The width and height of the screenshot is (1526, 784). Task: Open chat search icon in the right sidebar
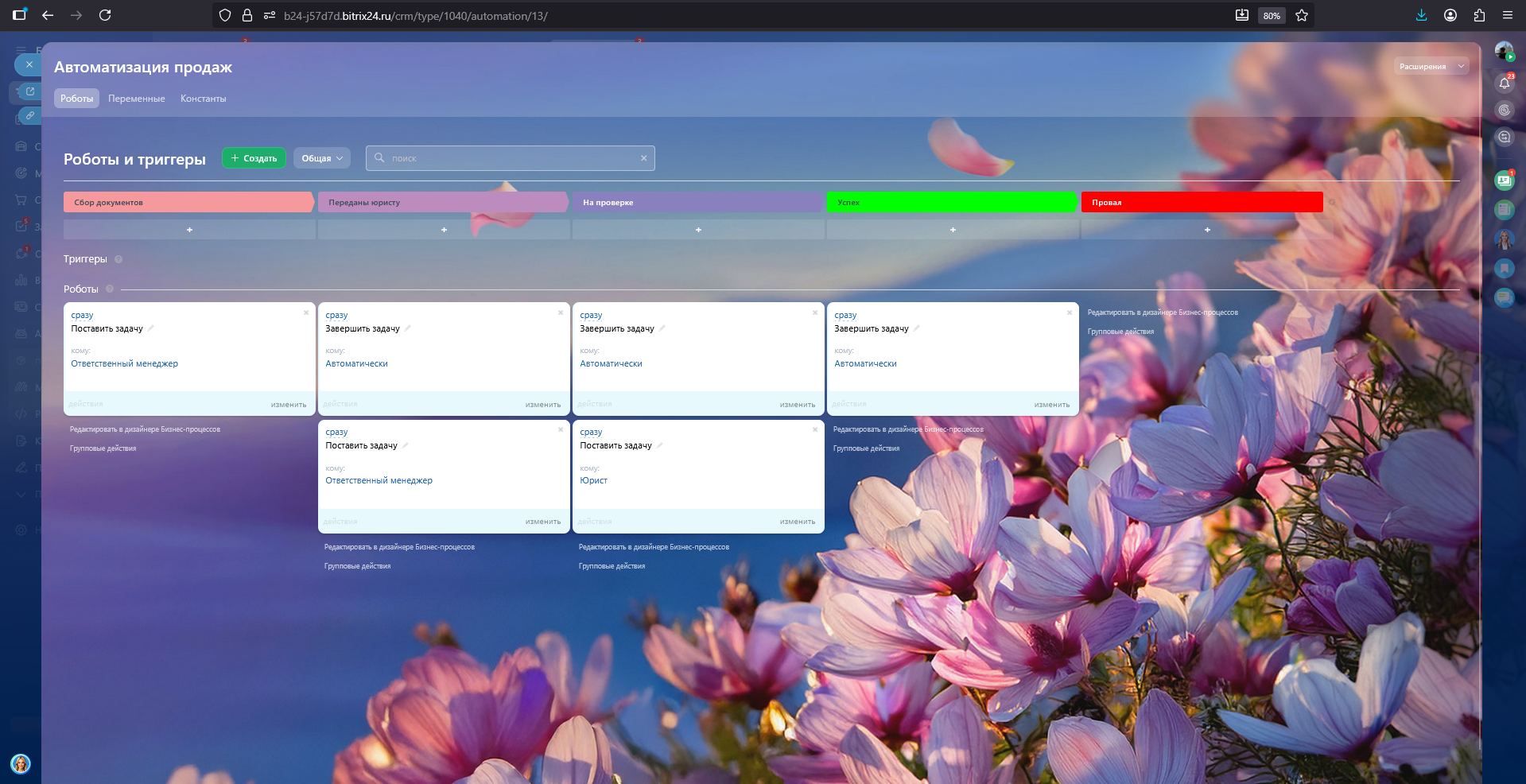tap(1505, 137)
